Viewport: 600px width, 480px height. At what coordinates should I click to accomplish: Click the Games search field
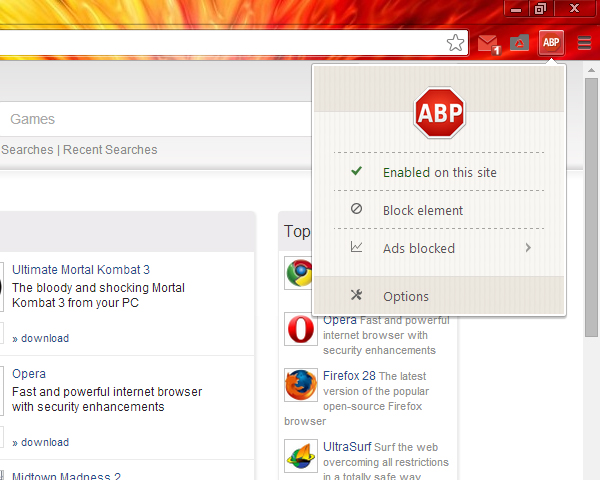point(155,119)
